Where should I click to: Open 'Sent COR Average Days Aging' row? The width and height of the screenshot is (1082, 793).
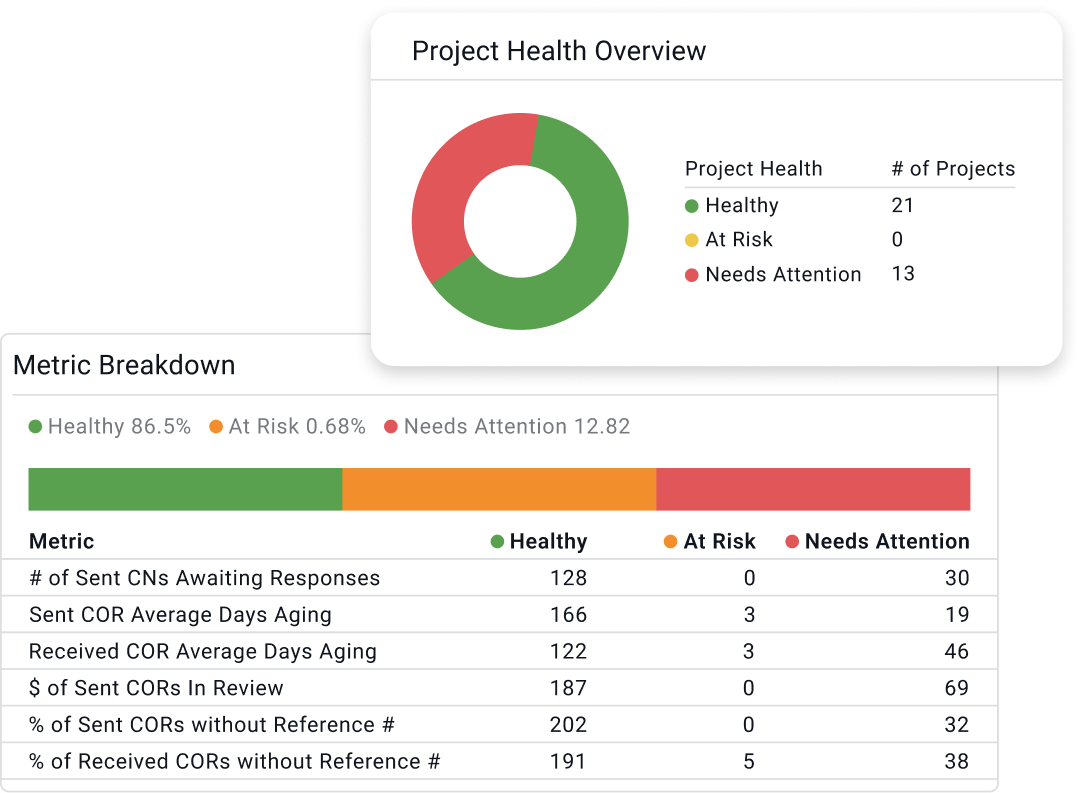180,615
